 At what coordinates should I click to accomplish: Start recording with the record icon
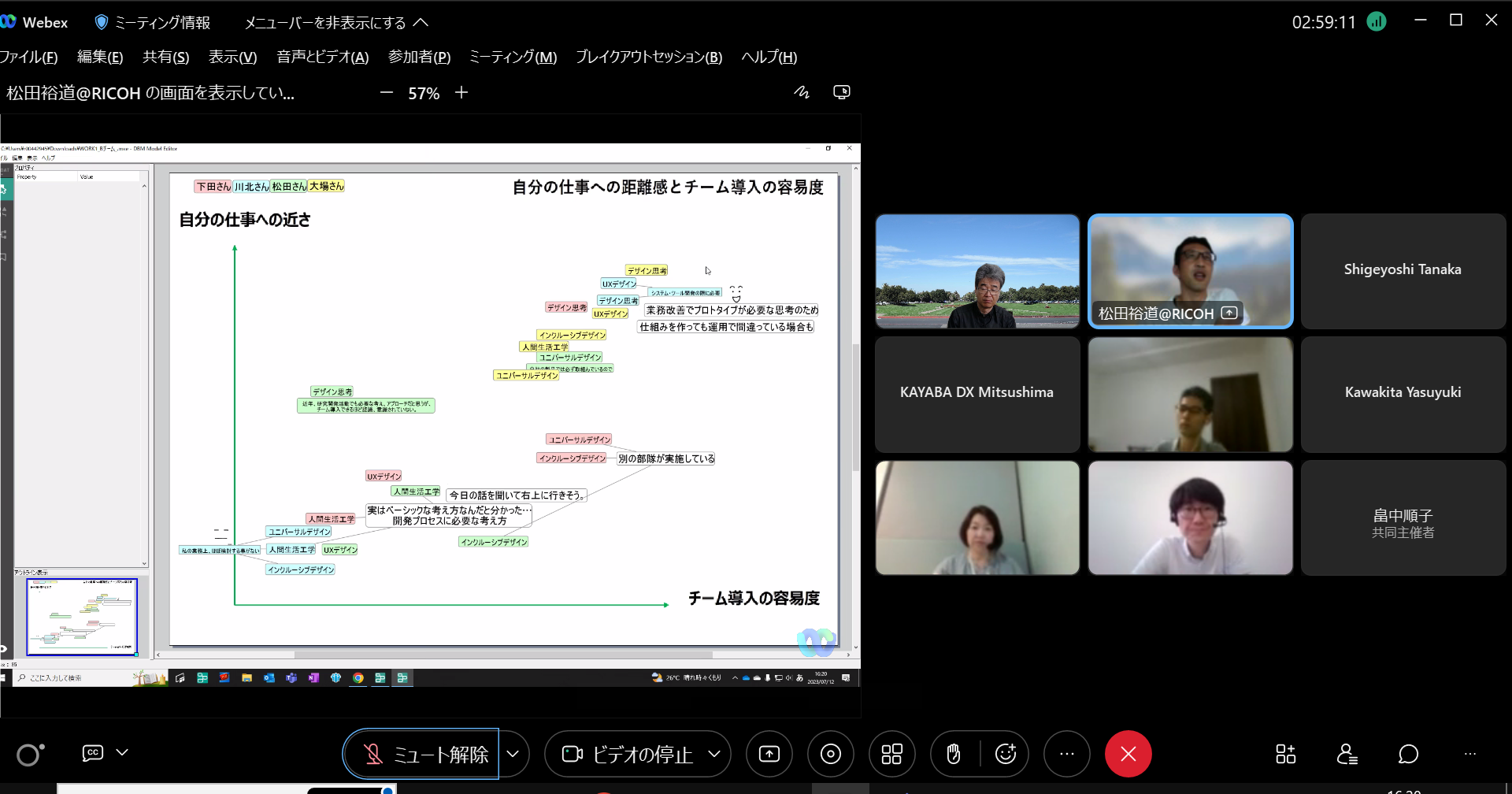[830, 754]
